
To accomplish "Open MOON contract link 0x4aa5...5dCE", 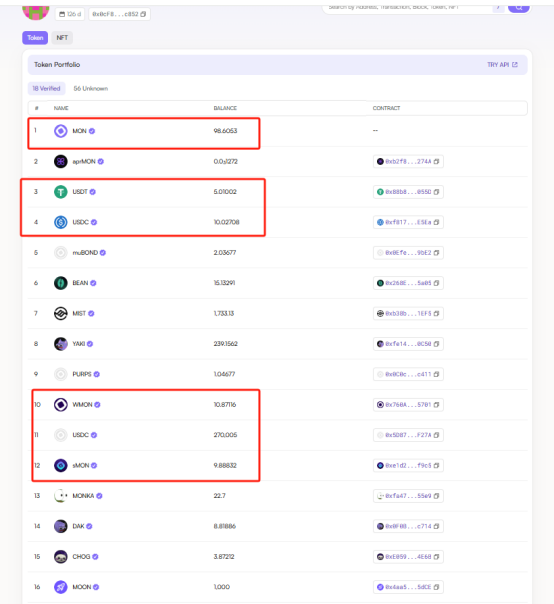I will click(x=408, y=587).
